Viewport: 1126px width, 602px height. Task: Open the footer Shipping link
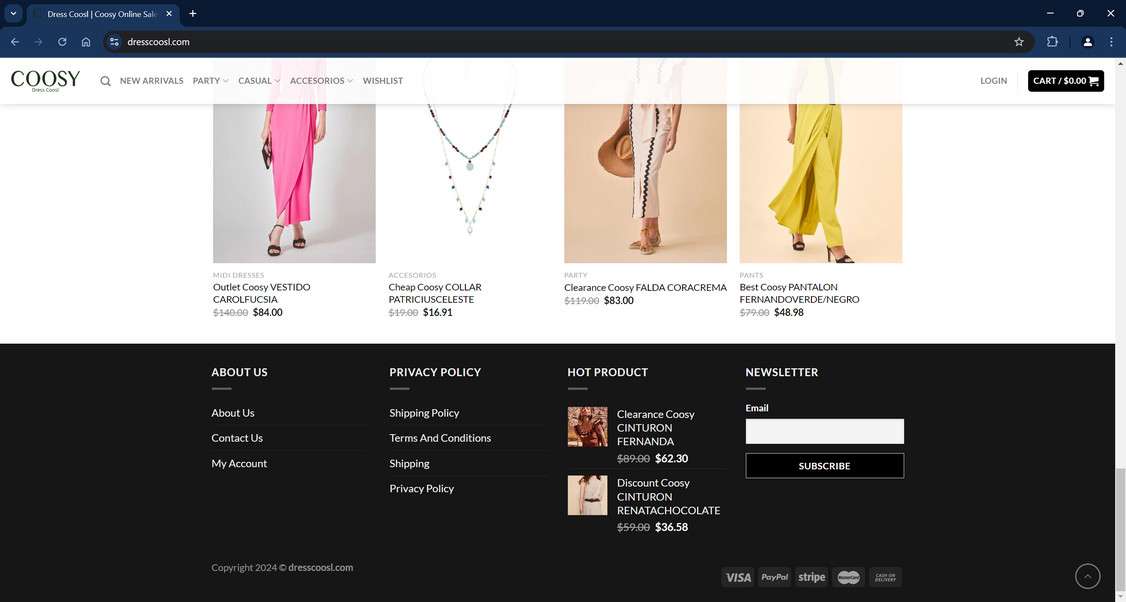409,463
